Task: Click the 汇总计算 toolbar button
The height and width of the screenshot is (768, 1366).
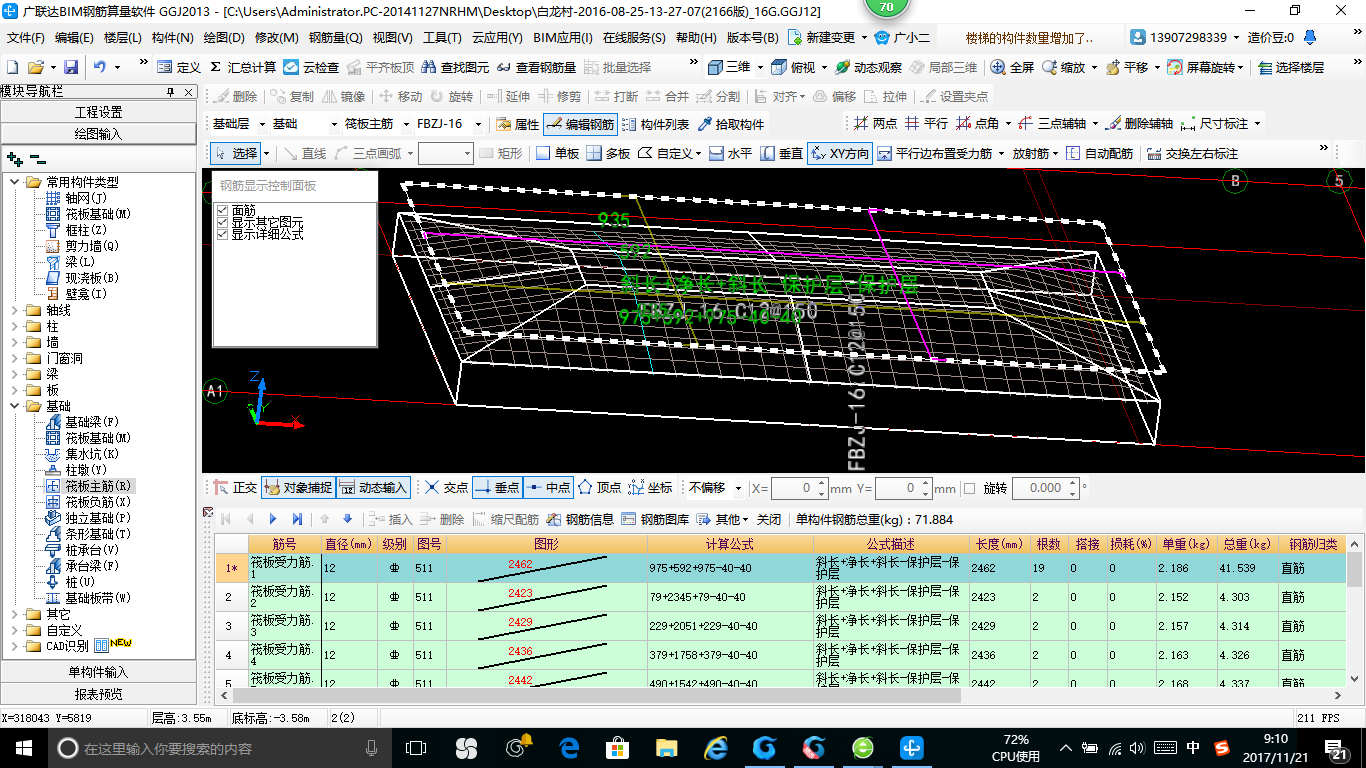Action: point(243,67)
